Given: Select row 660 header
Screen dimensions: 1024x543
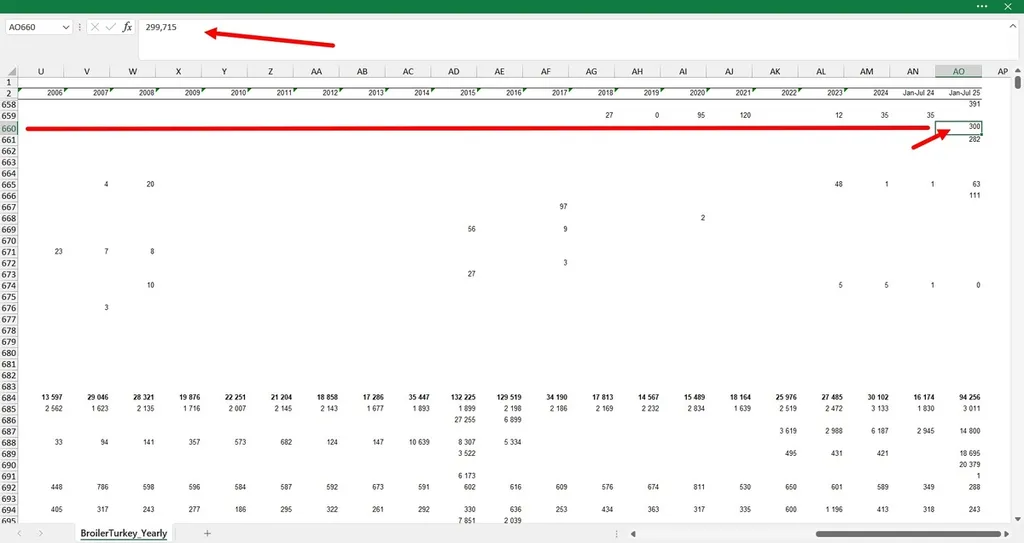Looking at the screenshot, I should [9, 128].
